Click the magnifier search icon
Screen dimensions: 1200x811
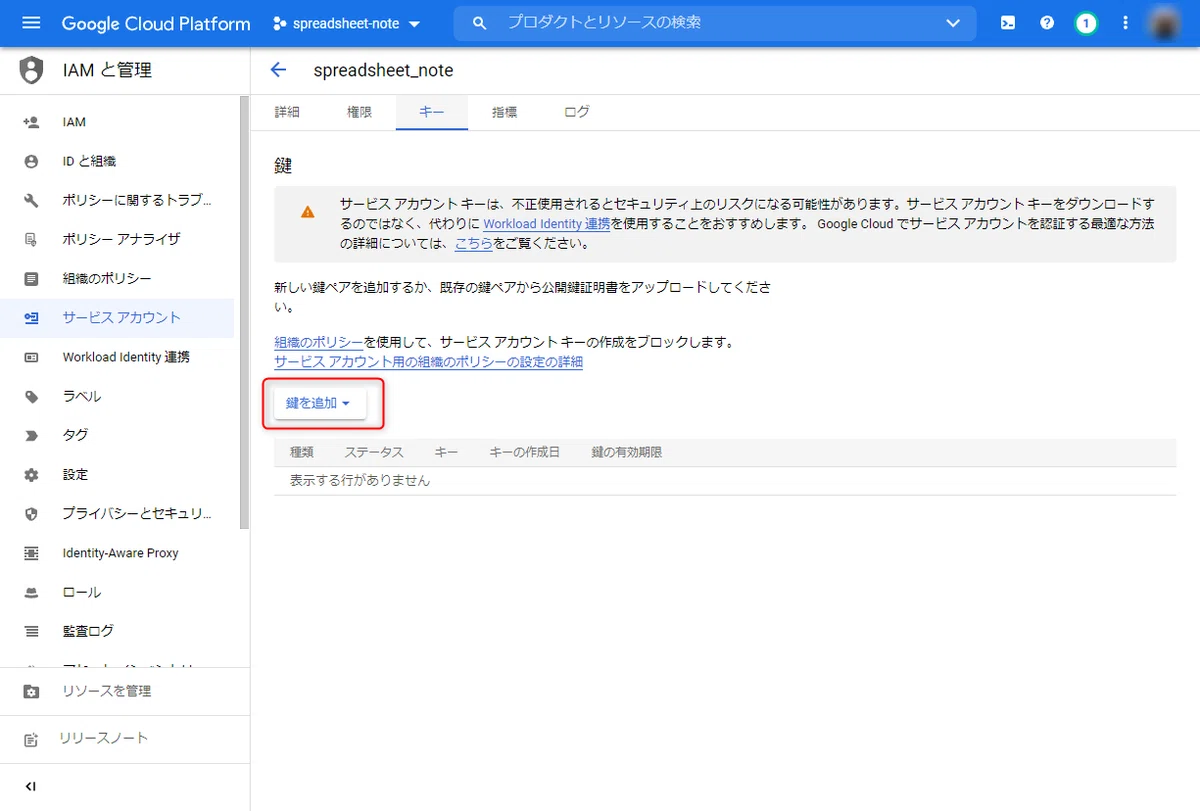480,22
